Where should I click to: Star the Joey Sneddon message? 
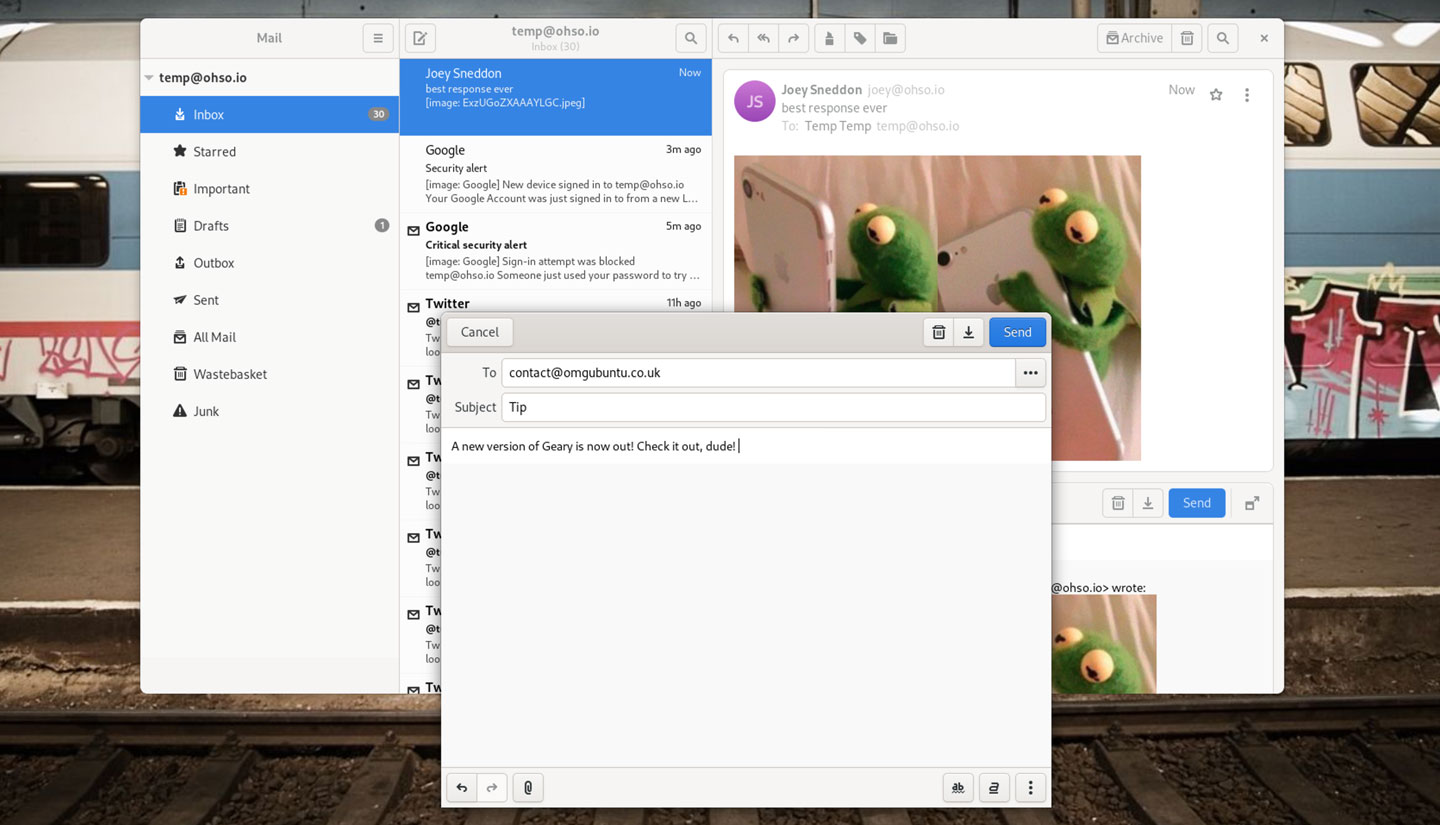point(1216,95)
